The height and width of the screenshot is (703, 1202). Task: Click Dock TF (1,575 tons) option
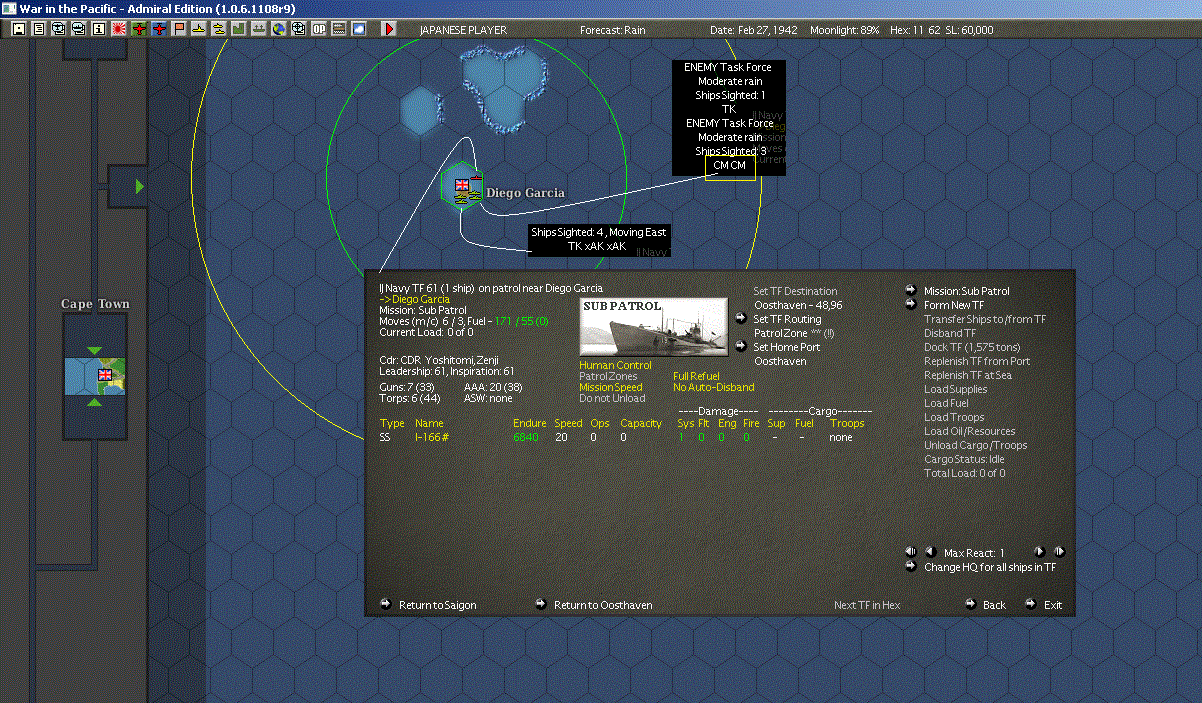pyautogui.click(x=970, y=347)
